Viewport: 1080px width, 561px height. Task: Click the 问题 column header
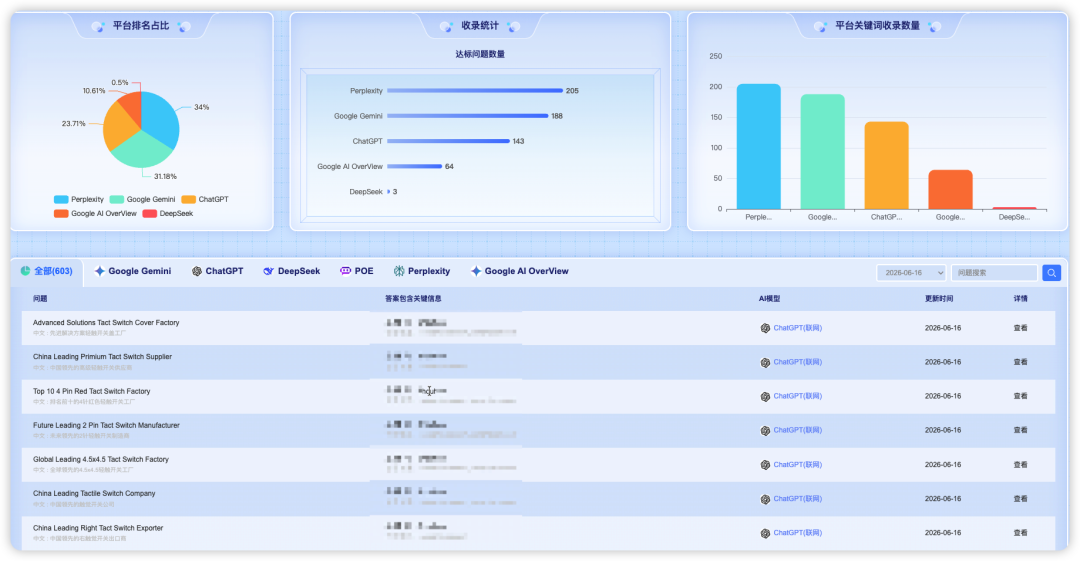(x=40, y=299)
